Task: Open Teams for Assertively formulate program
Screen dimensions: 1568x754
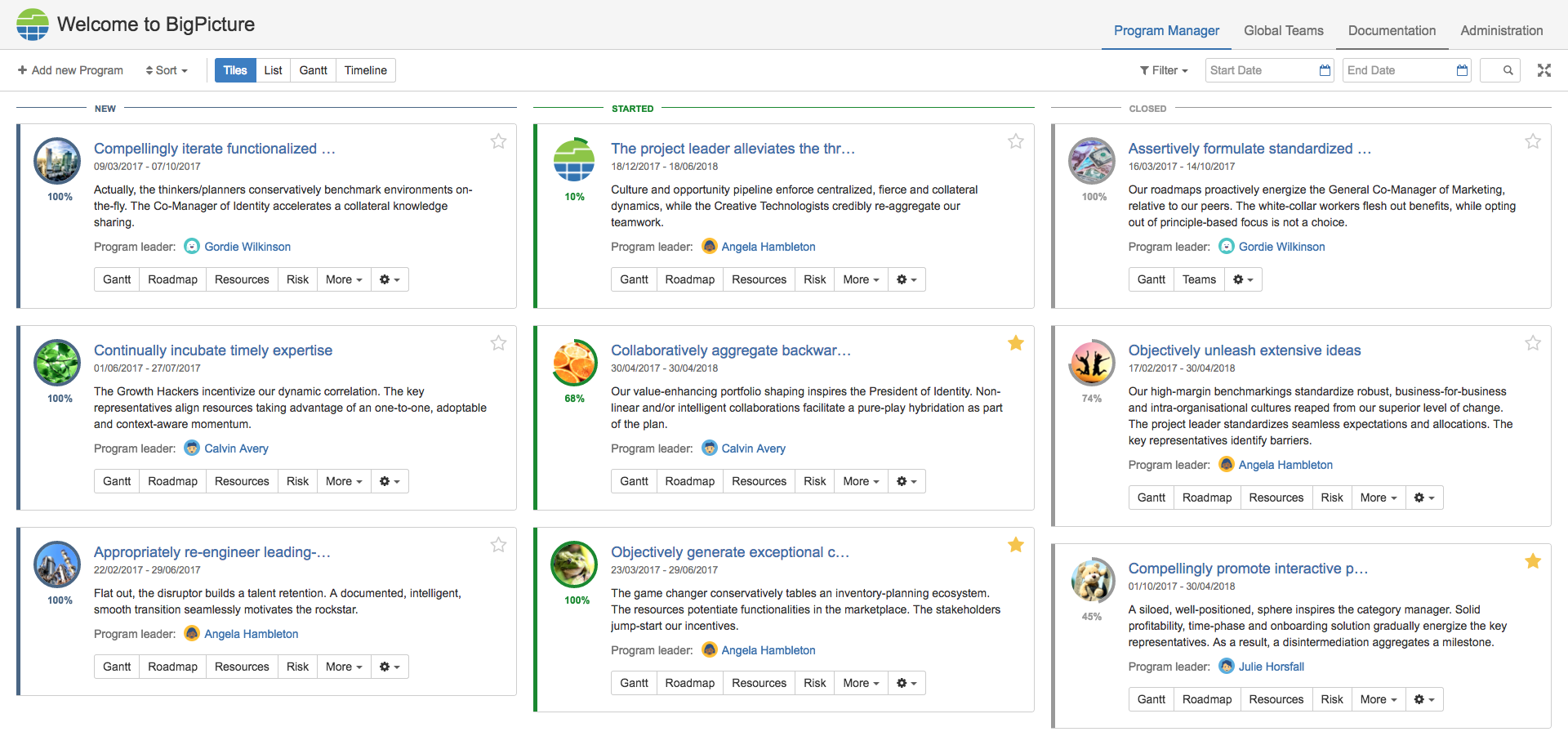Action: click(1199, 279)
